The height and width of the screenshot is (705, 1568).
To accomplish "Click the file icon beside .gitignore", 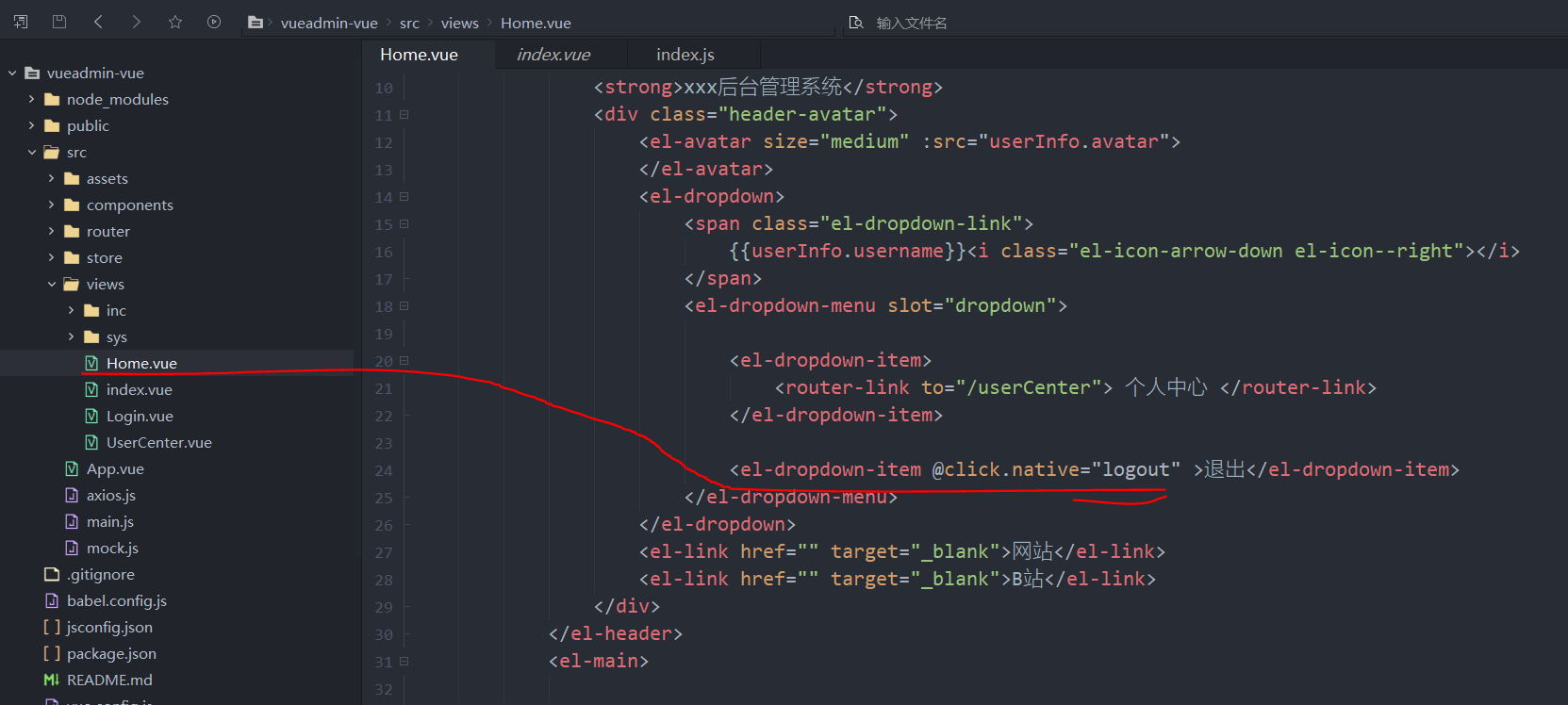I will (52, 574).
